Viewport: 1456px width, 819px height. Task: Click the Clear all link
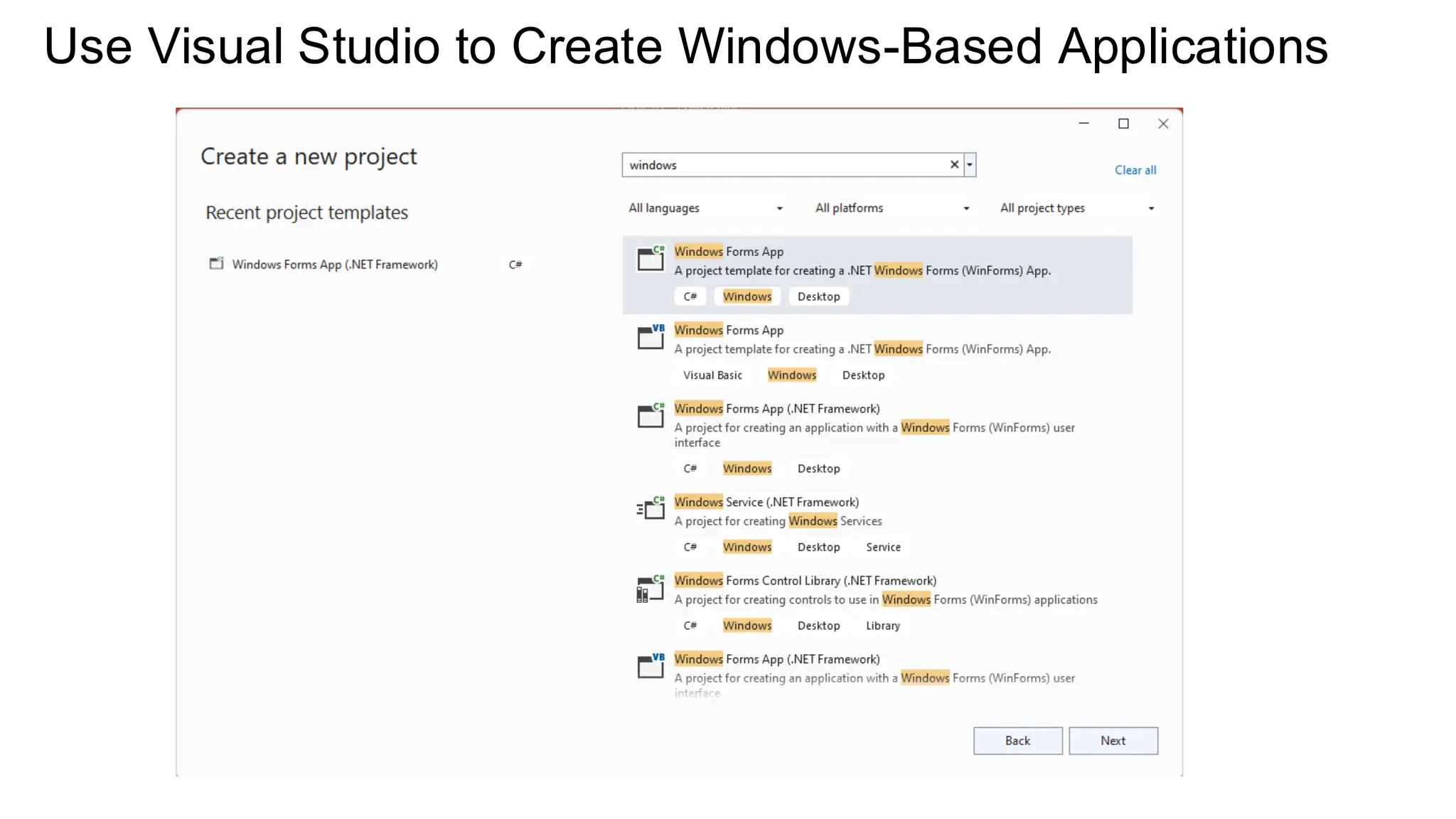coord(1135,170)
